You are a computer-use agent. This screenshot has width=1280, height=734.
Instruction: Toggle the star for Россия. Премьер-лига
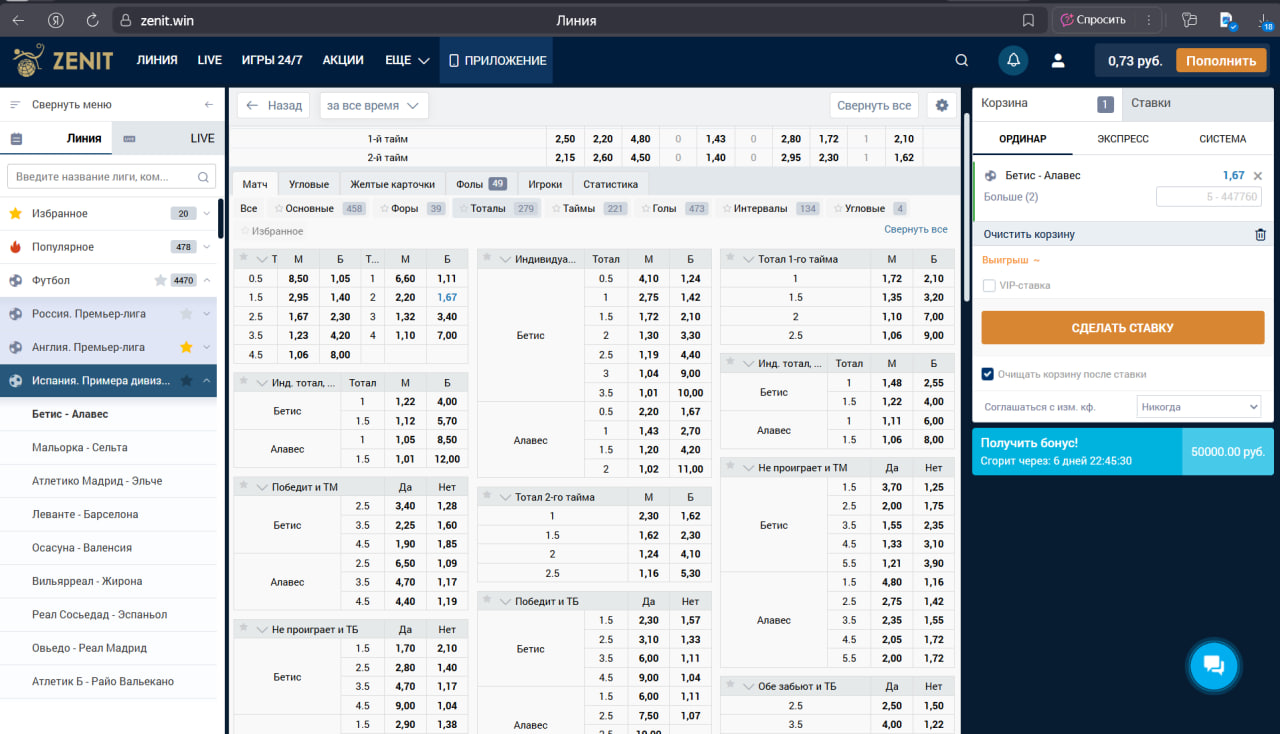click(x=185, y=314)
